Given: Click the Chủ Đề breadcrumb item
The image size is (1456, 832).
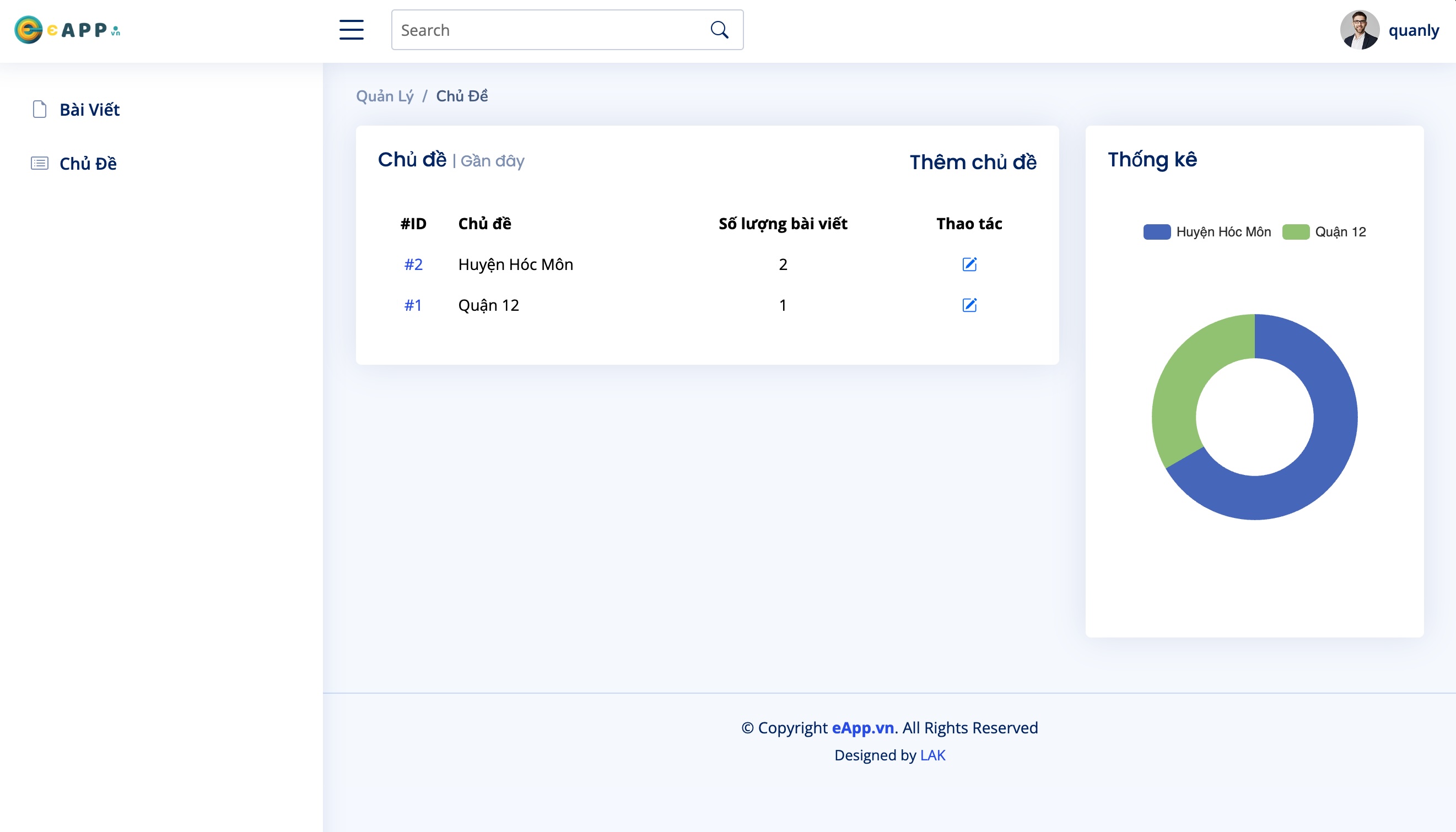Looking at the screenshot, I should tap(462, 96).
